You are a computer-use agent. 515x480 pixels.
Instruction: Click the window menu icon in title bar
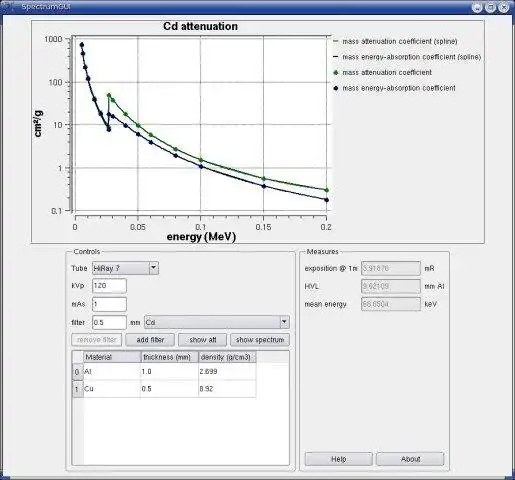8,6
